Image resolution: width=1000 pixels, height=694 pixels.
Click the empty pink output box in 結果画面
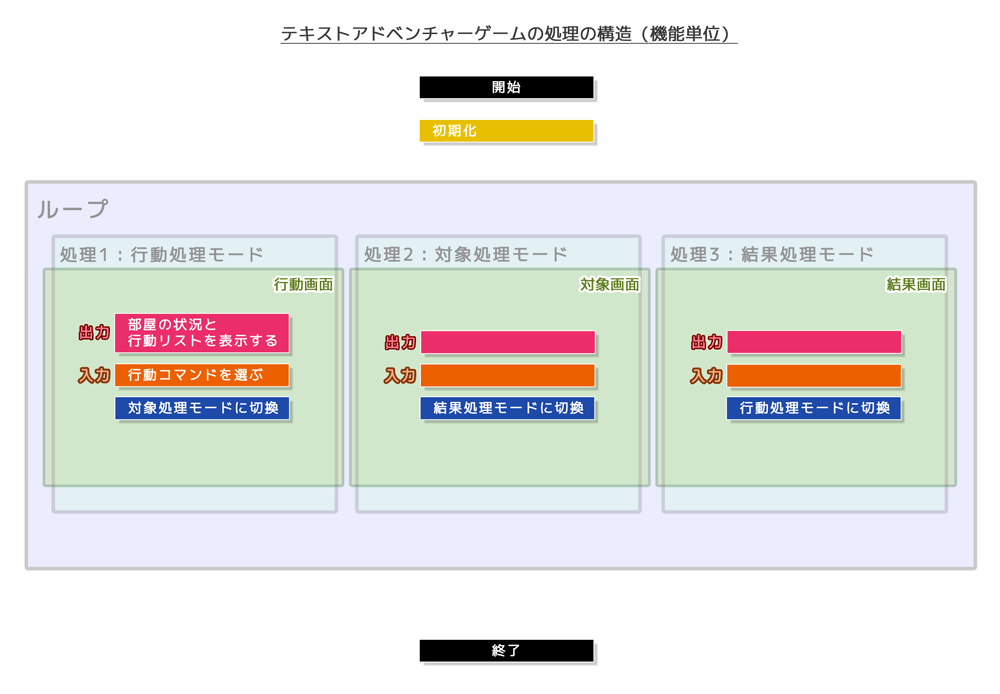814,342
